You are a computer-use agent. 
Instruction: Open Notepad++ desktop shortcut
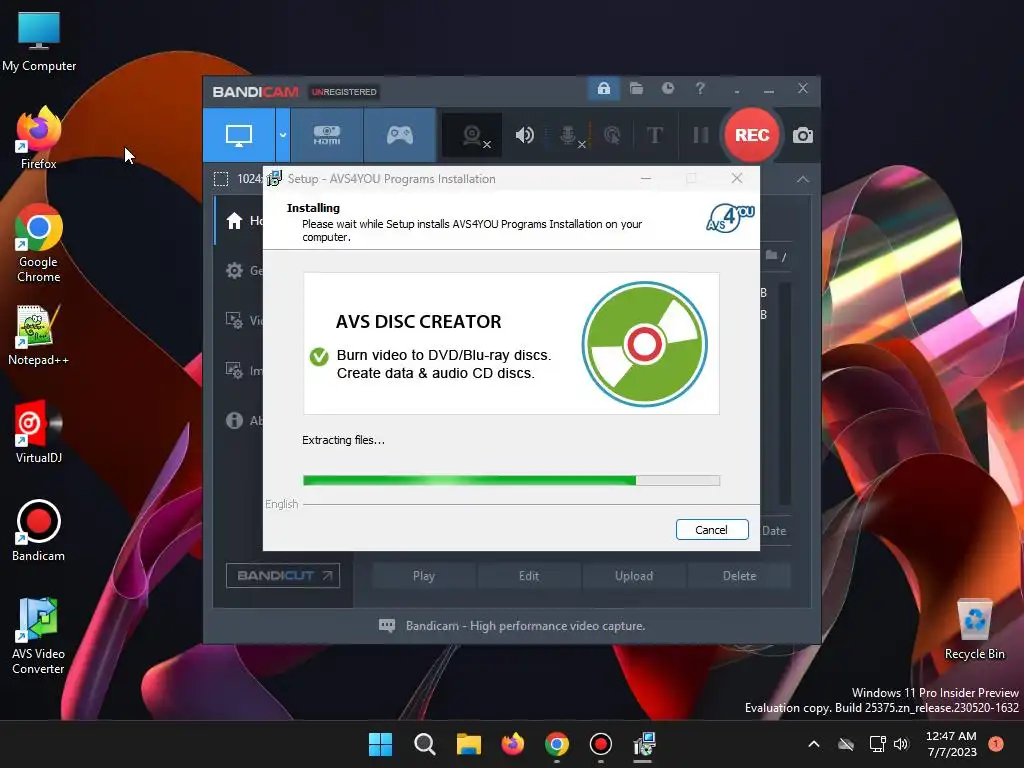coord(39,335)
